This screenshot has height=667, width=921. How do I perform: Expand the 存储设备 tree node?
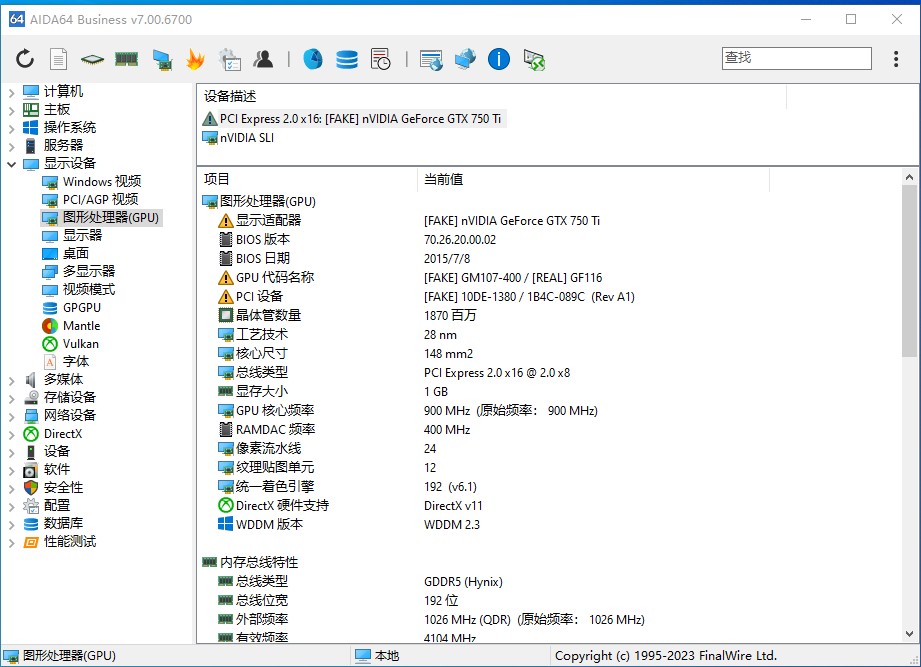(11, 399)
